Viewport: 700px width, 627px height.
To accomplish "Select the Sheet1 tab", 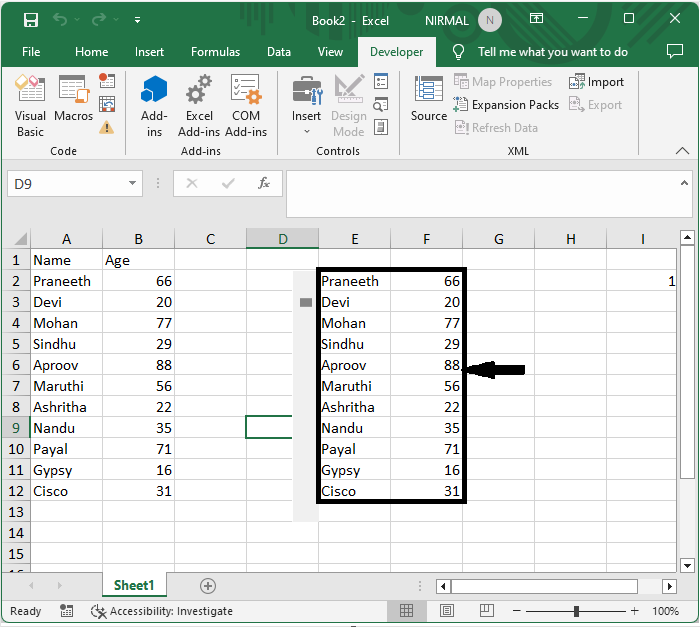I will pos(134,585).
